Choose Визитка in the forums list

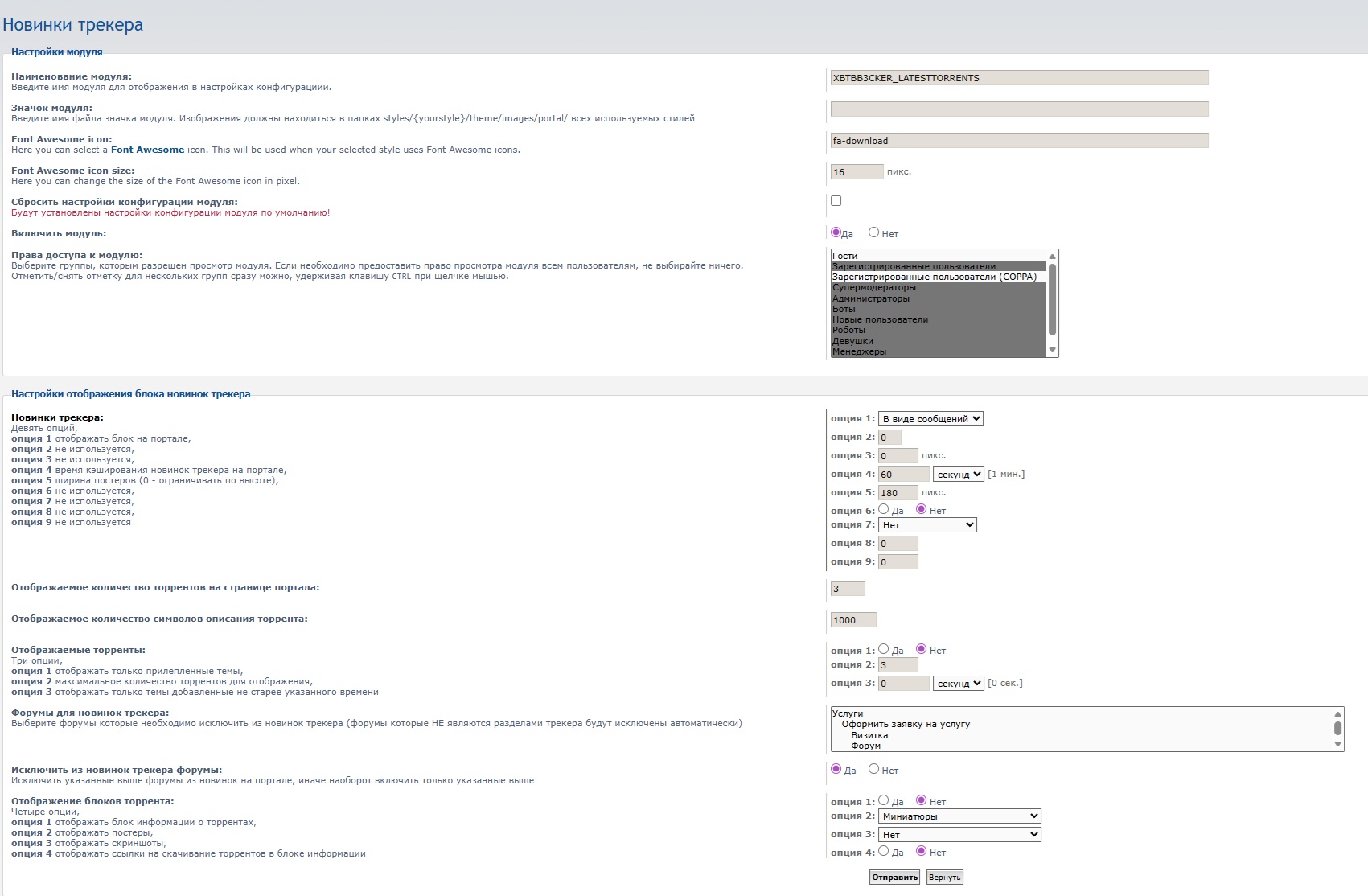[869, 735]
